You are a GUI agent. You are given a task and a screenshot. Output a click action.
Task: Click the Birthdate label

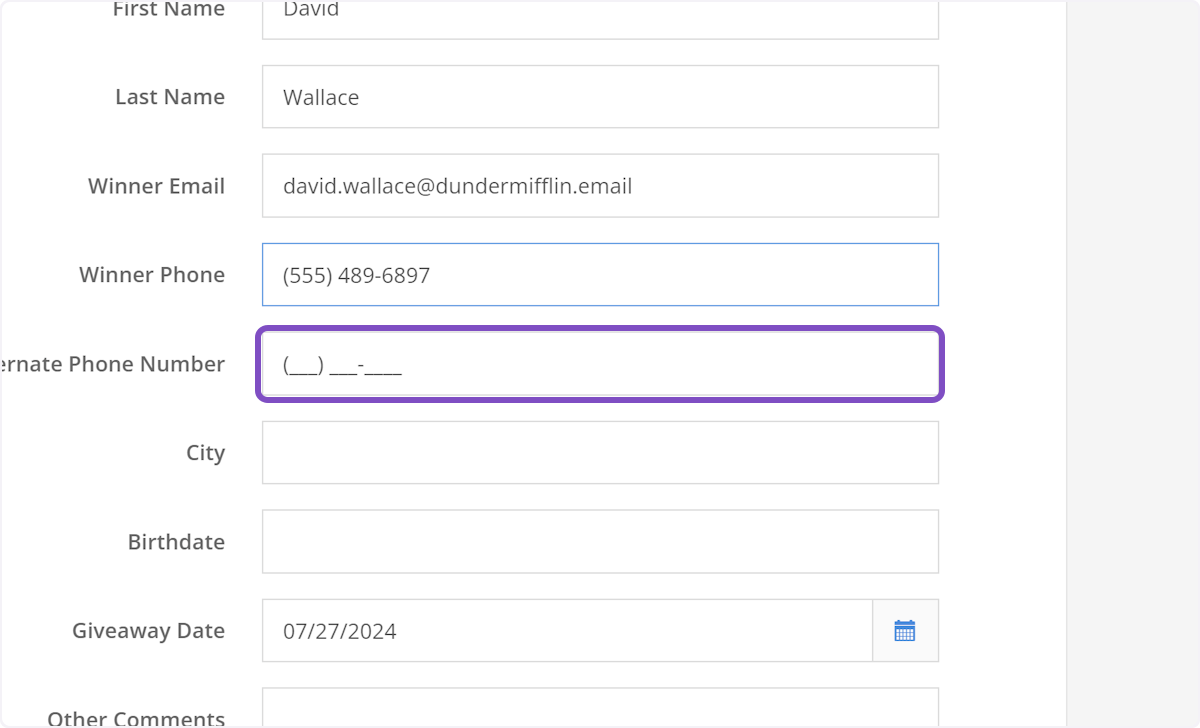tap(176, 541)
